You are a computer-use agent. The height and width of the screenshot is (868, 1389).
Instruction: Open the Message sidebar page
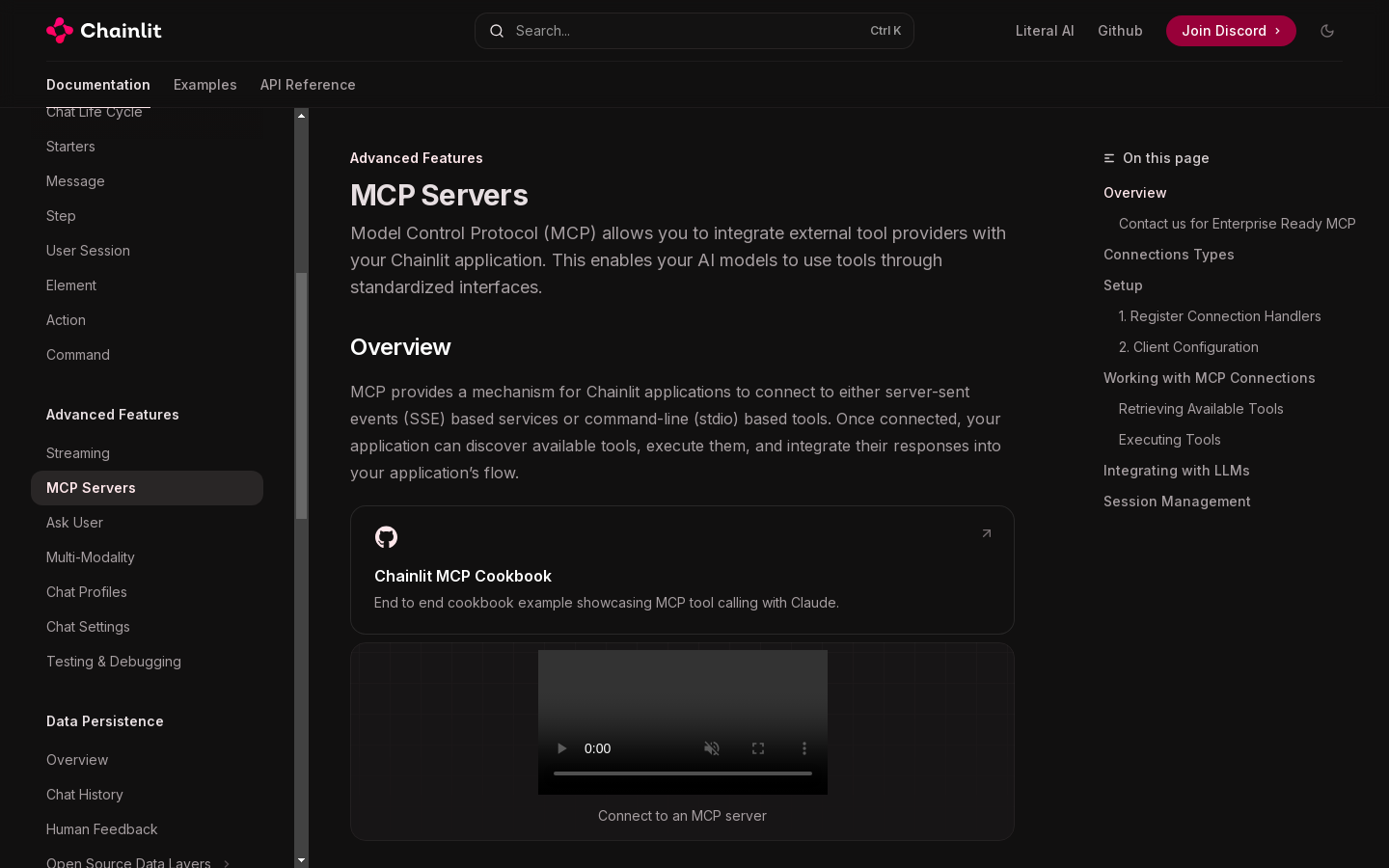point(147,181)
